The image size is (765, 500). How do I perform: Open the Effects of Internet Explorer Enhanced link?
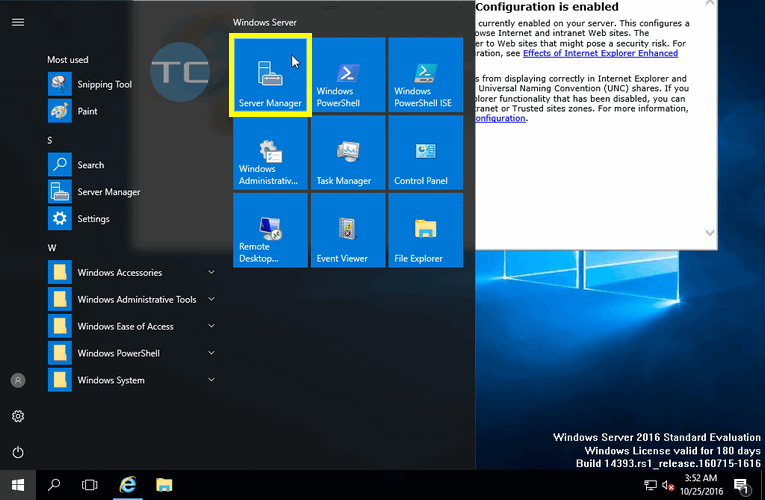600,53
